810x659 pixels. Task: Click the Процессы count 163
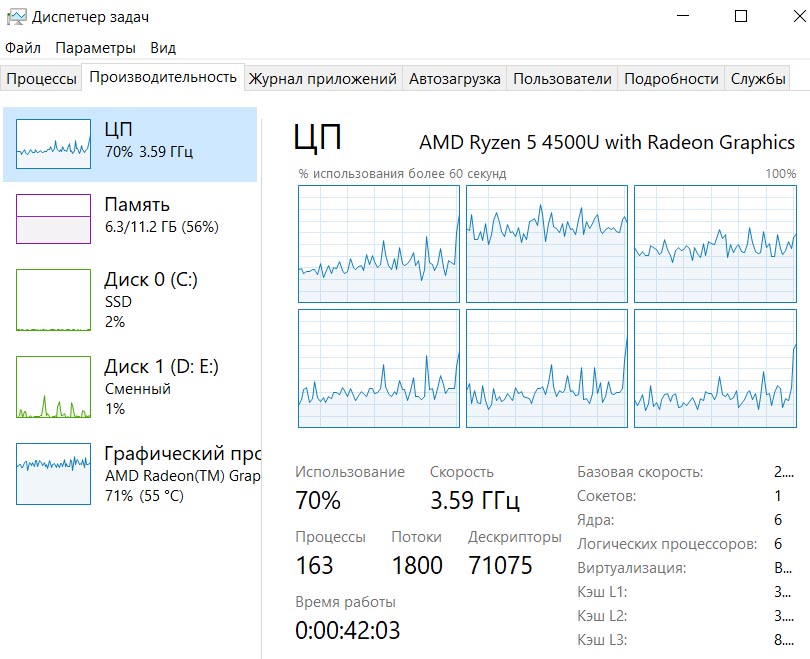[314, 565]
